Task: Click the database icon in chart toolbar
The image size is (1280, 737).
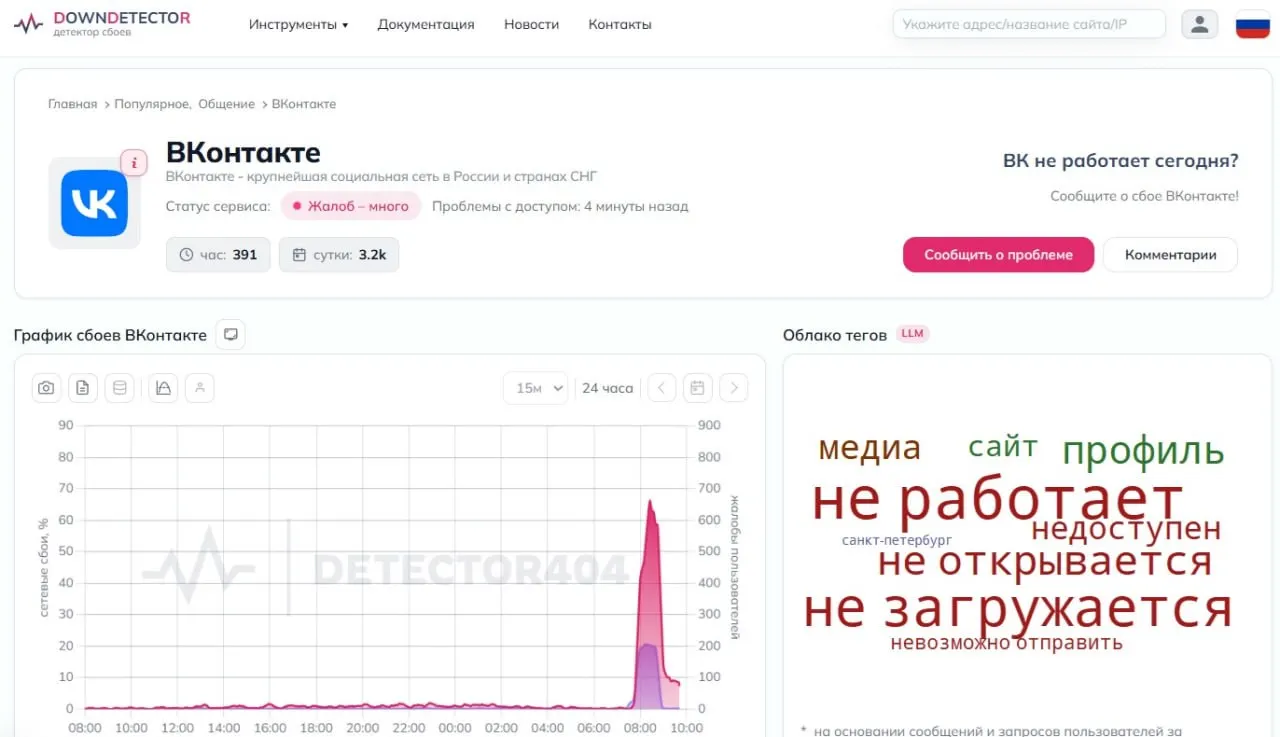Action: click(120, 388)
